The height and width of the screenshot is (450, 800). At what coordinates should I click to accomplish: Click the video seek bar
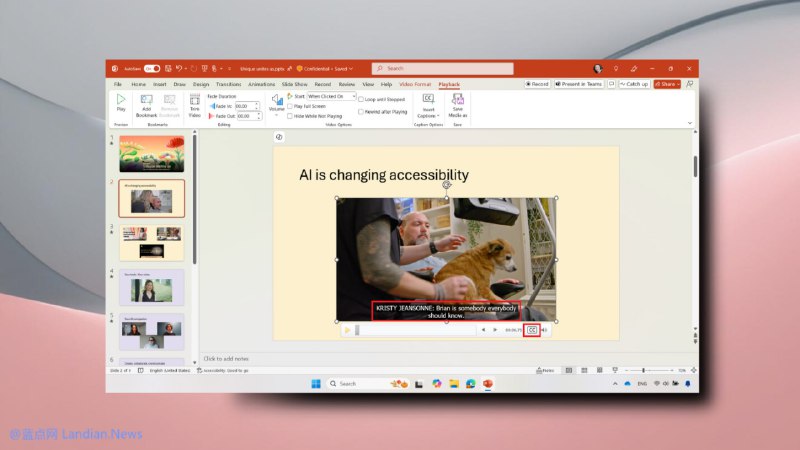tap(415, 330)
